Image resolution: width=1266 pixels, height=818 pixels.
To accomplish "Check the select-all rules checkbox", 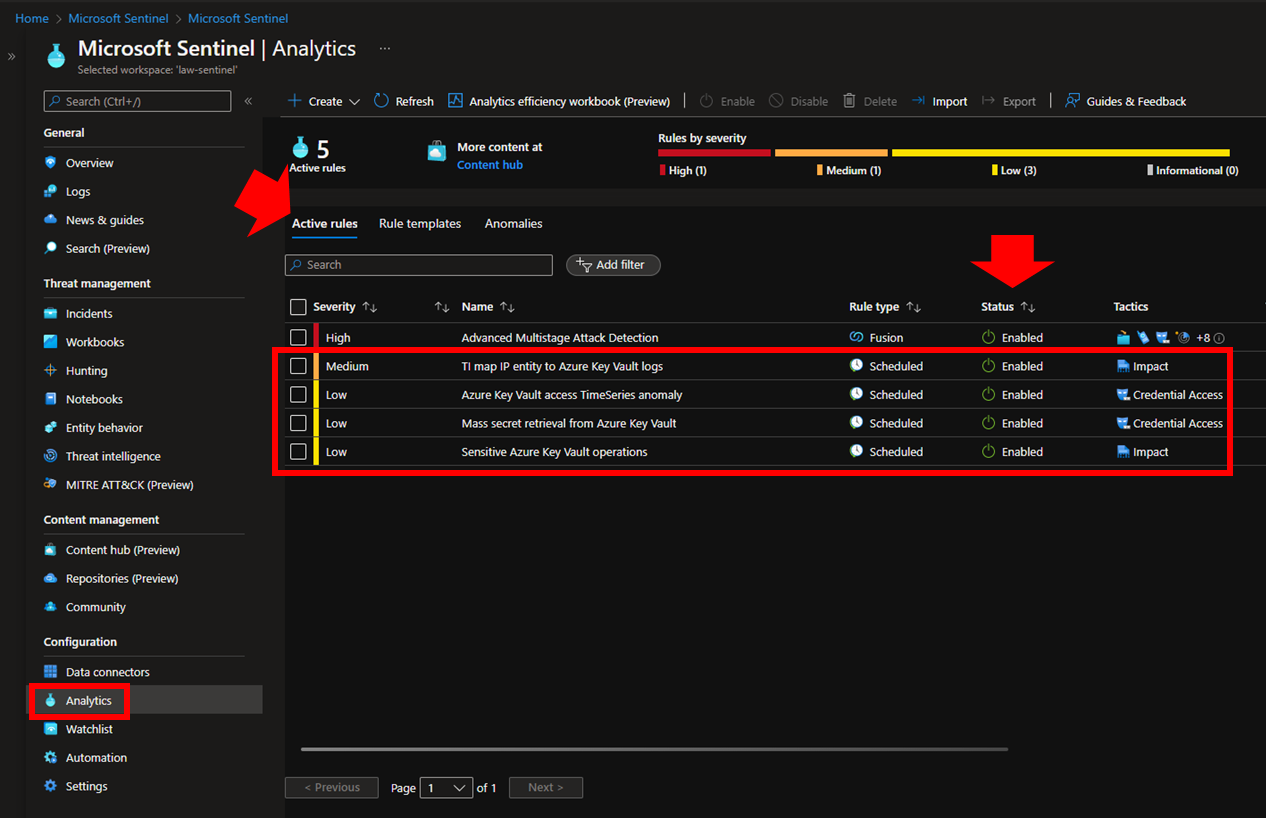I will [x=298, y=307].
